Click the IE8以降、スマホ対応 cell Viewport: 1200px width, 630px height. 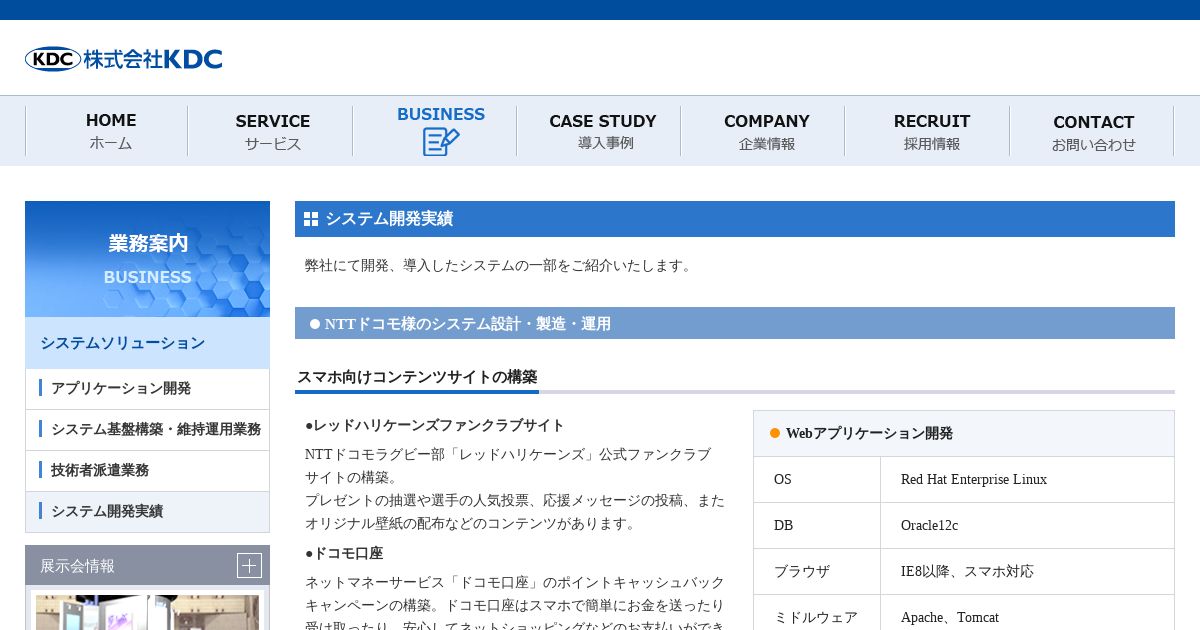(1027, 572)
